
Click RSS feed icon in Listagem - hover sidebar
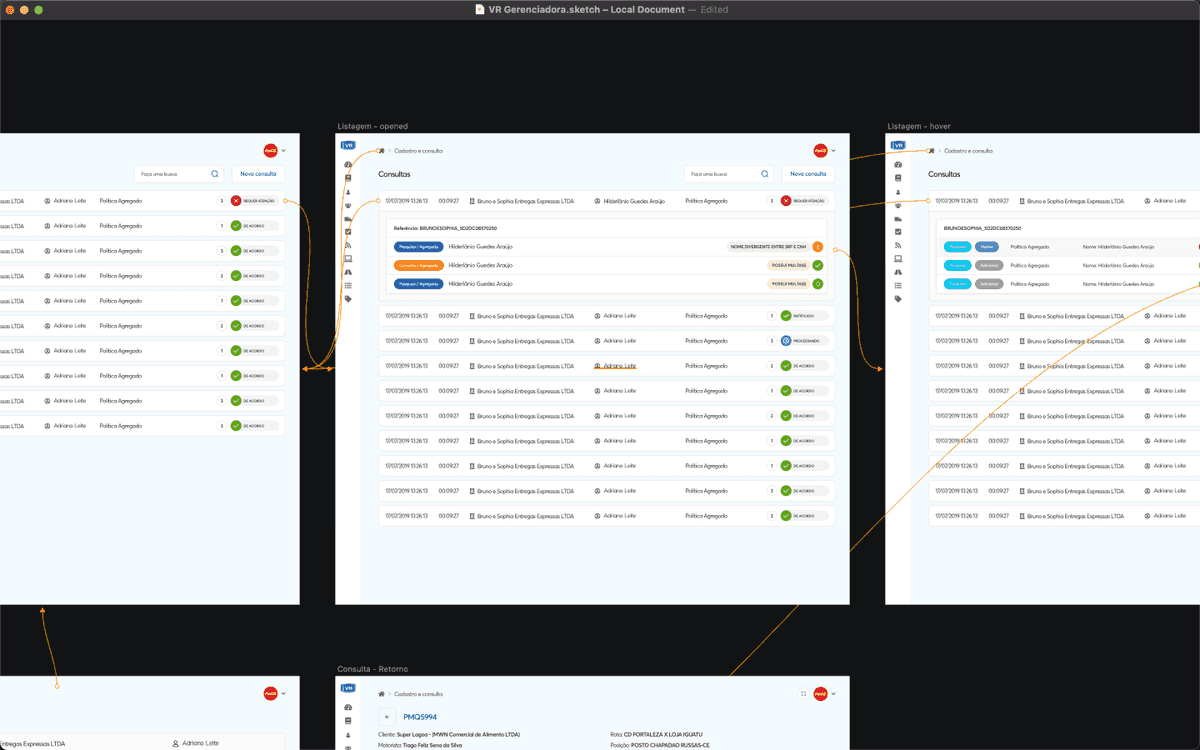898,245
